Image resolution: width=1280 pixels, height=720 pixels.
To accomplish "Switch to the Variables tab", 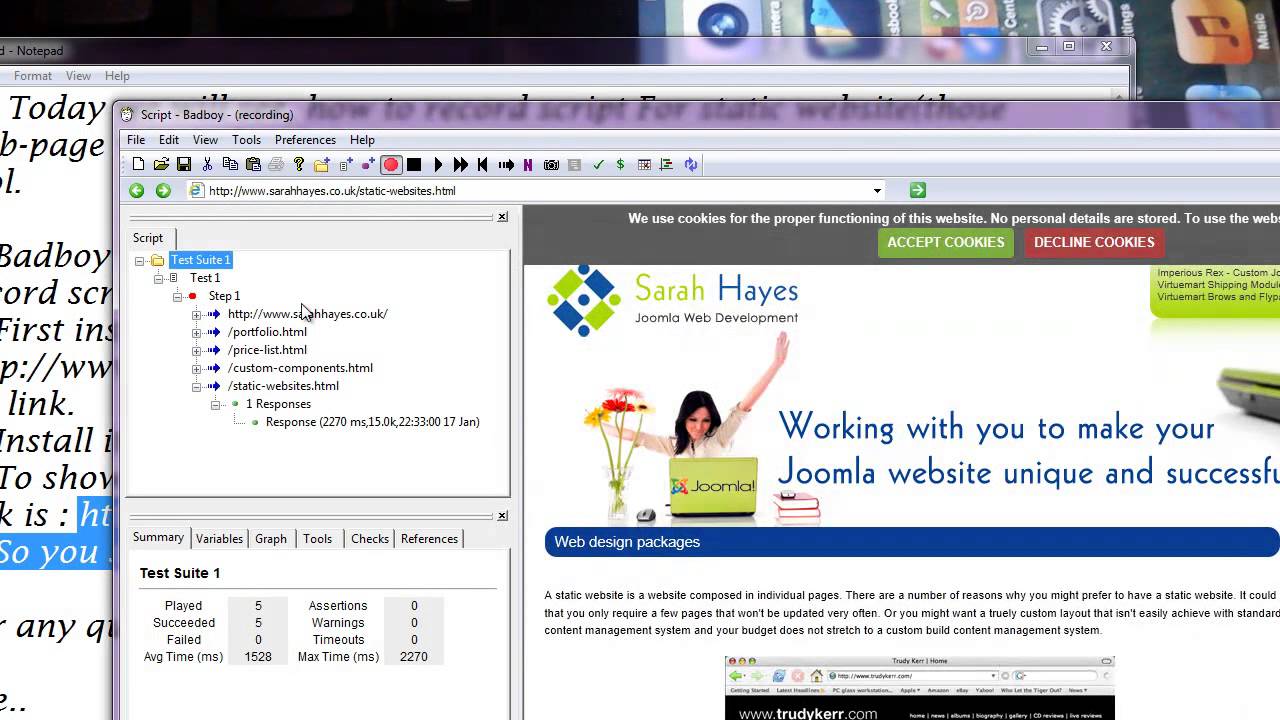I will (x=219, y=539).
